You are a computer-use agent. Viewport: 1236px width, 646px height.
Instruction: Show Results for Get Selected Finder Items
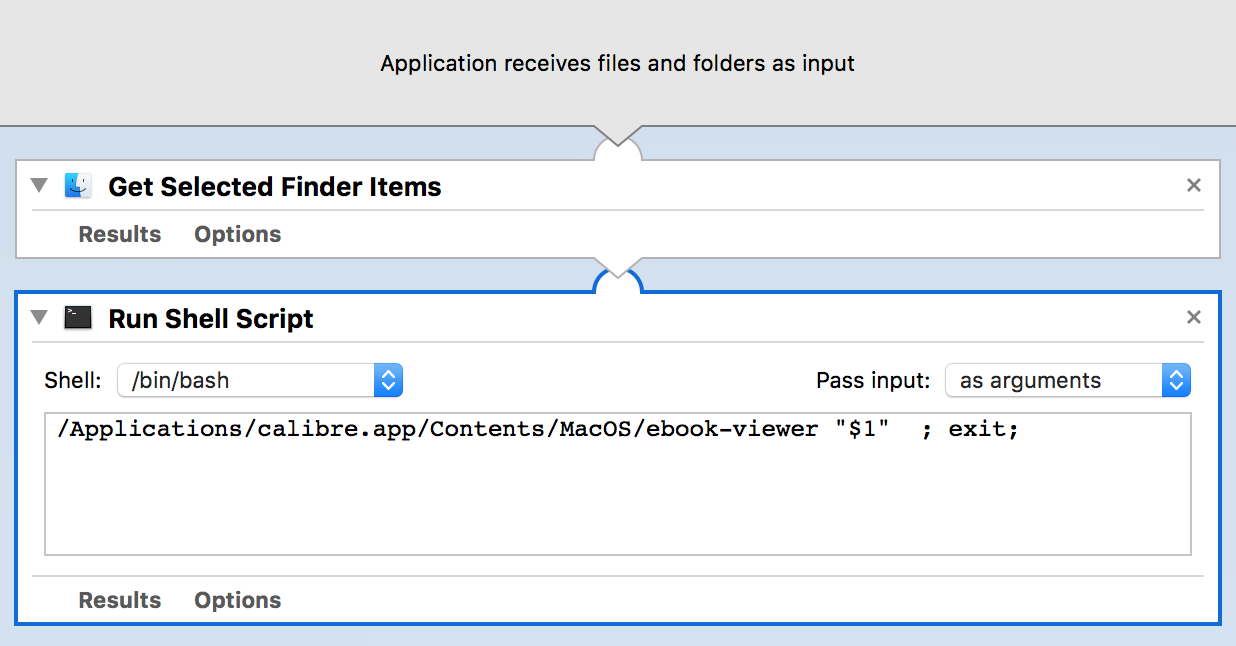coord(120,234)
